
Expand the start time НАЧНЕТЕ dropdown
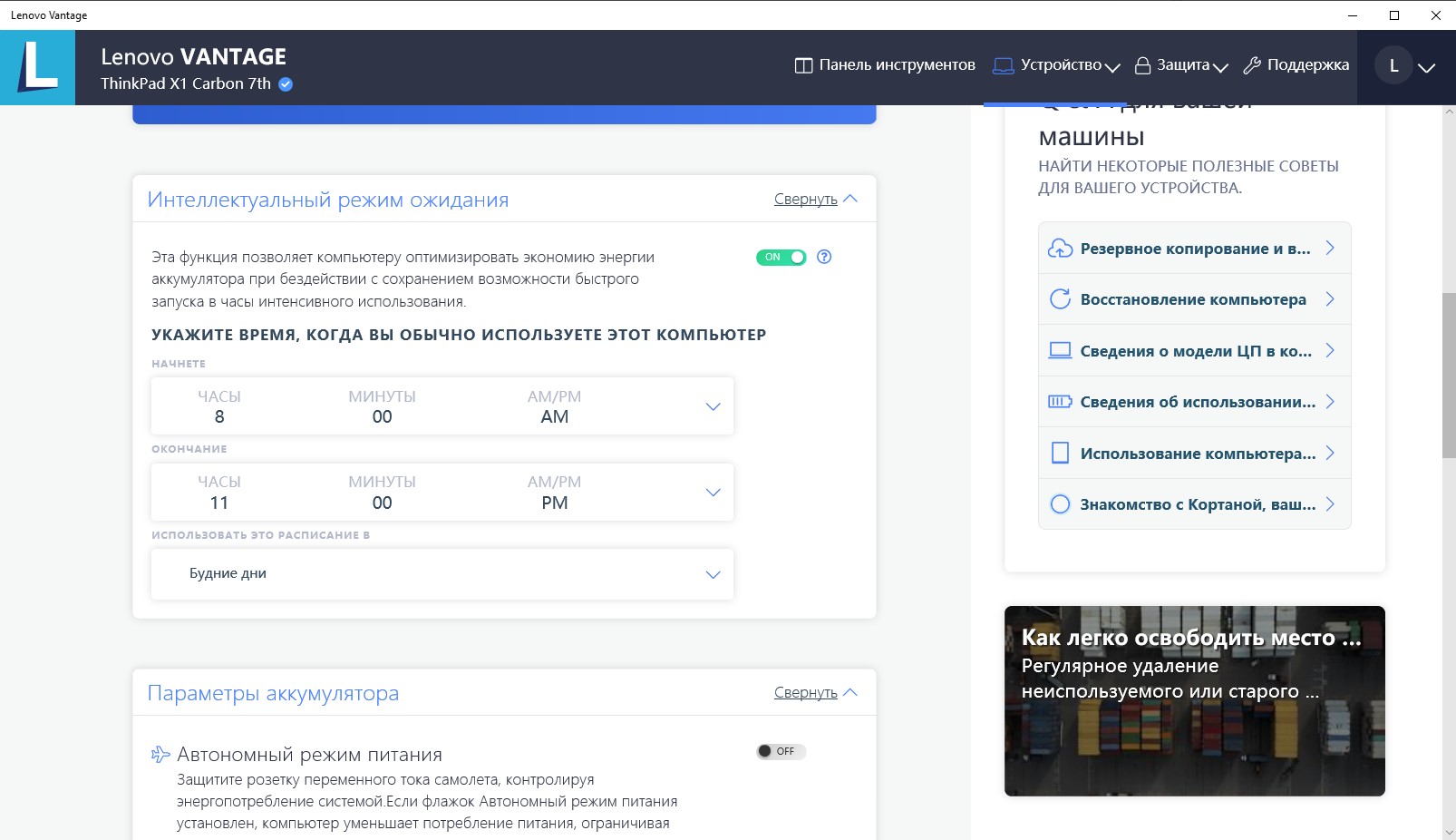coord(713,406)
